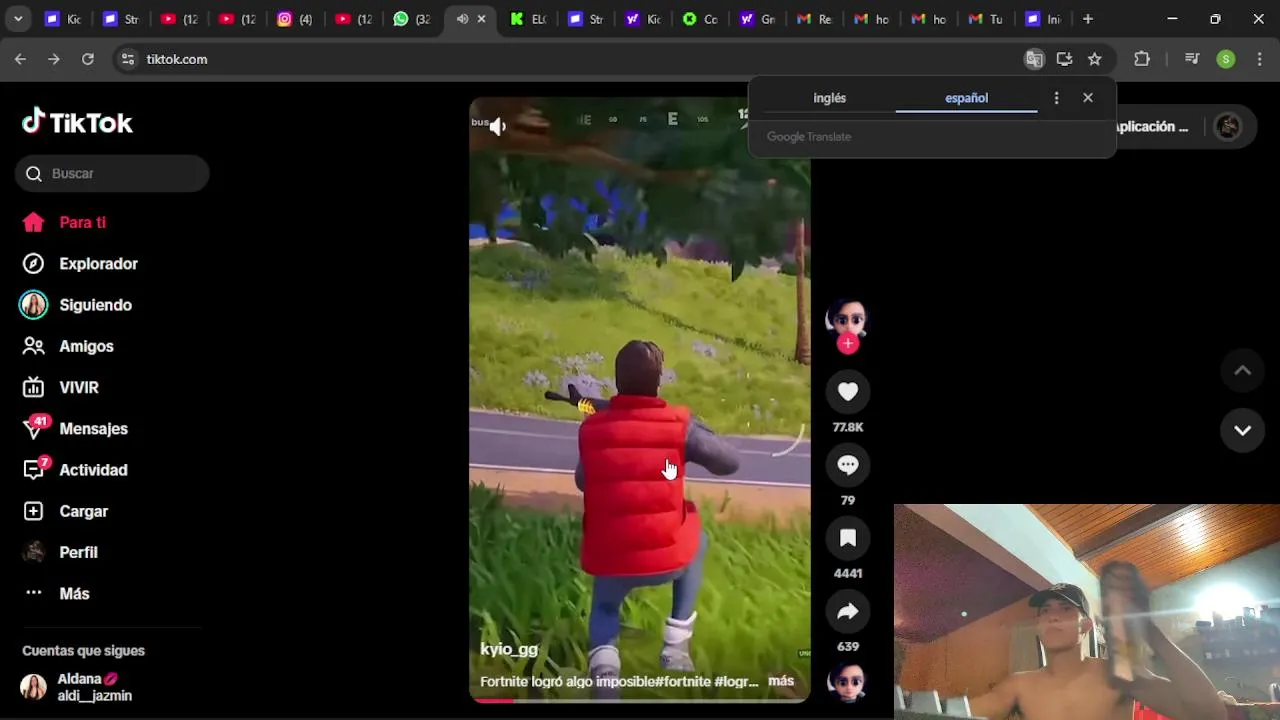This screenshot has height=720, width=1280.
Task: Reload the TikTok page
Action: coord(88,59)
